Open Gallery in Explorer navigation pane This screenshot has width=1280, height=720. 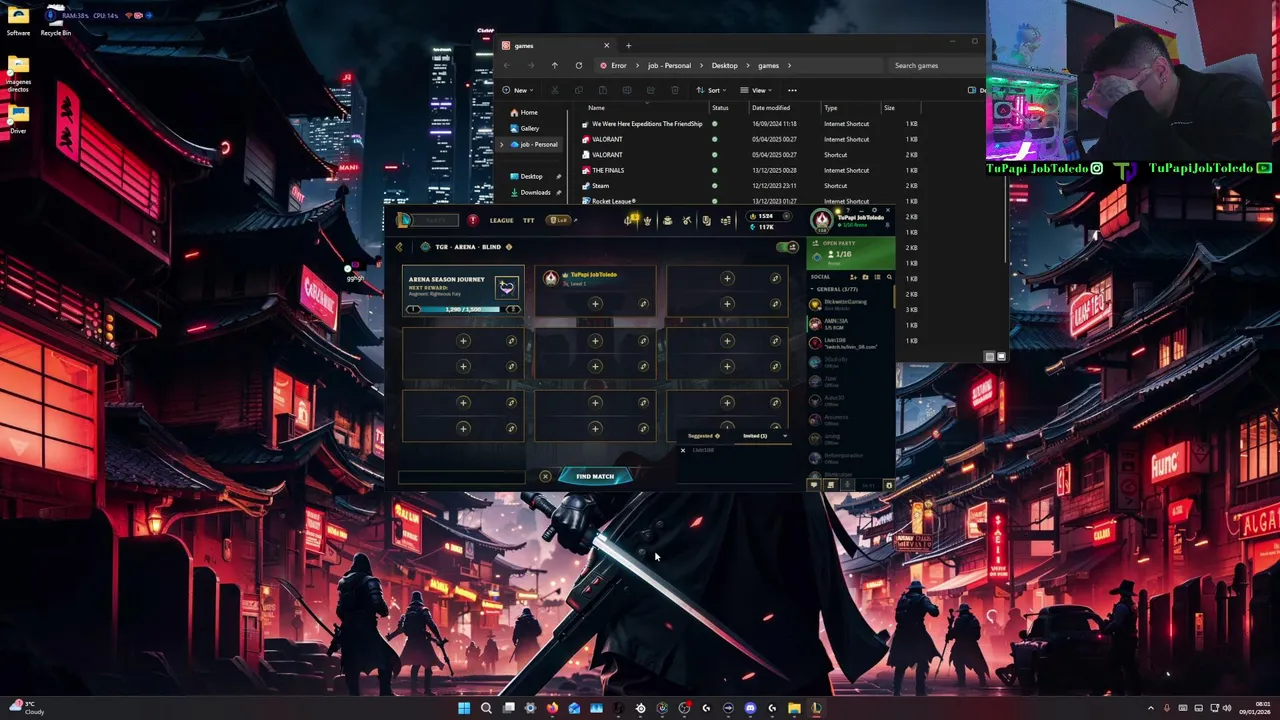(x=529, y=128)
